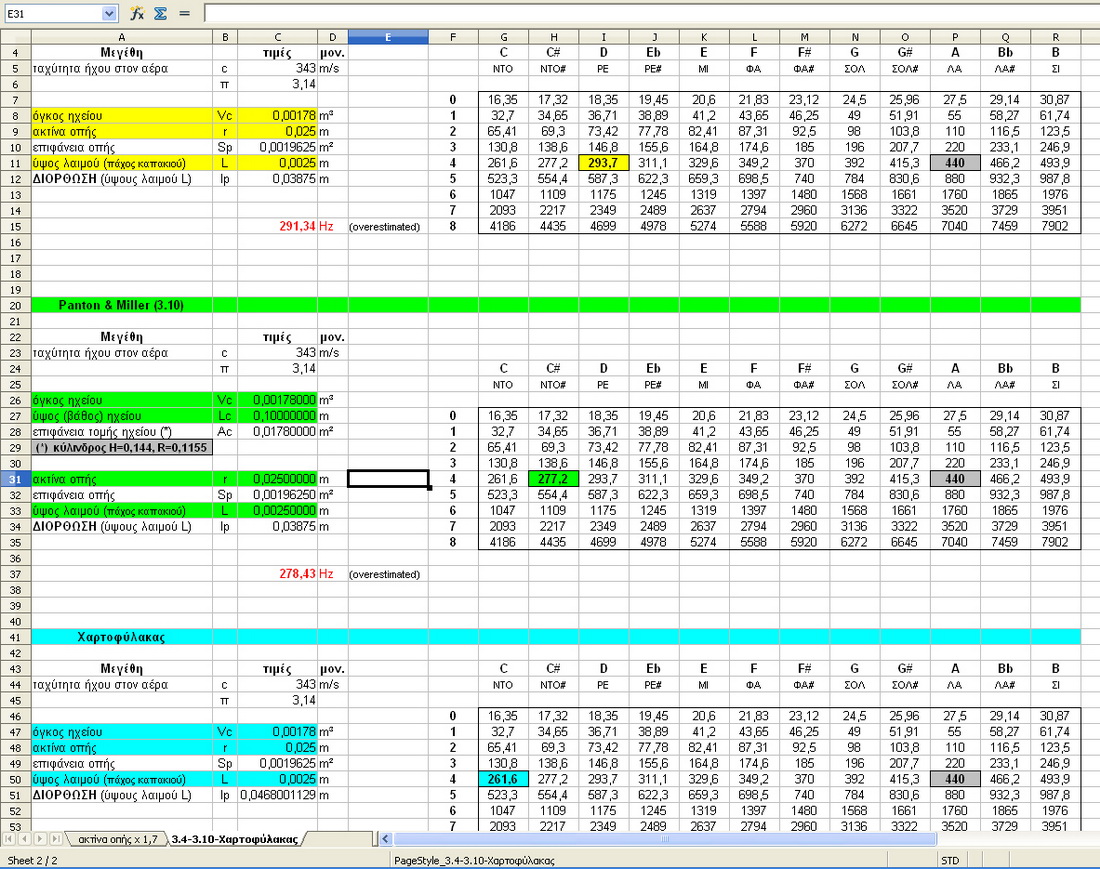Switch to the 'ακτίνα οπής x 1,7' sheet tab

tap(118, 839)
